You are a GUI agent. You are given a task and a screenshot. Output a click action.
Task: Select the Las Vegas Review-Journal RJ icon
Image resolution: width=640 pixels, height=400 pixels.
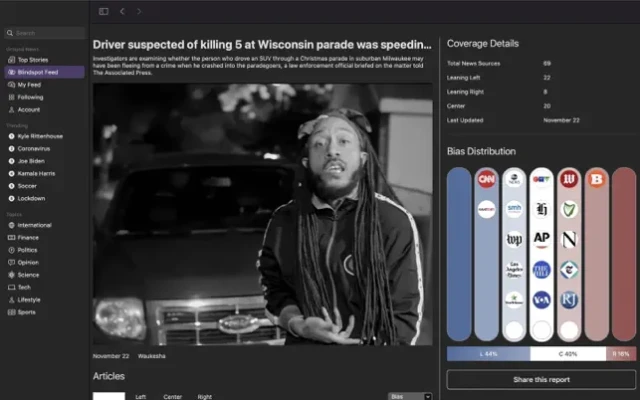click(x=569, y=297)
